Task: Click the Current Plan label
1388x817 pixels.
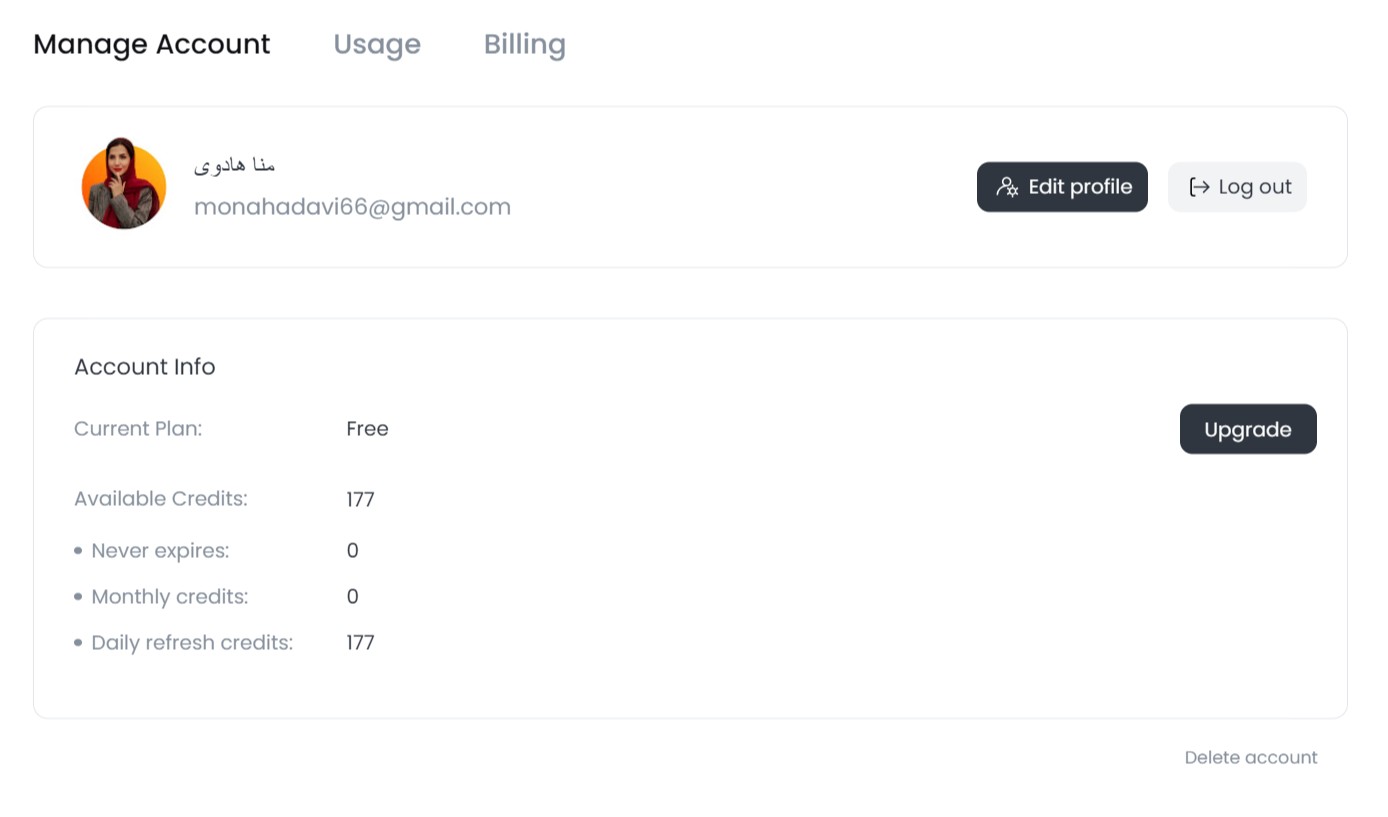Action: point(138,429)
